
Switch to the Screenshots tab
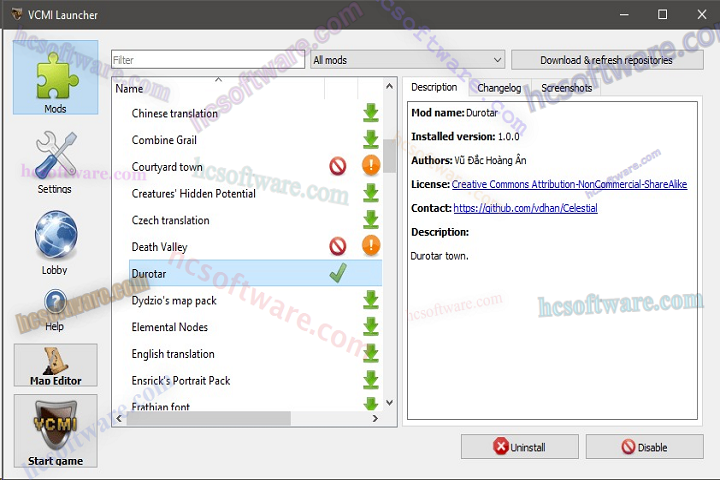point(566,88)
